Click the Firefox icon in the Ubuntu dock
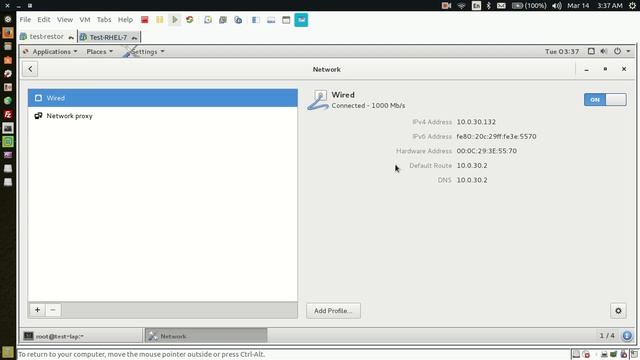The height and width of the screenshot is (360, 640). pyautogui.click(x=8, y=33)
